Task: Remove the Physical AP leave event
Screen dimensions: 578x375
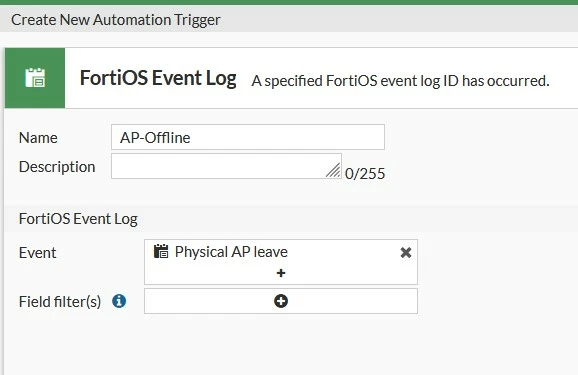Action: click(x=405, y=253)
